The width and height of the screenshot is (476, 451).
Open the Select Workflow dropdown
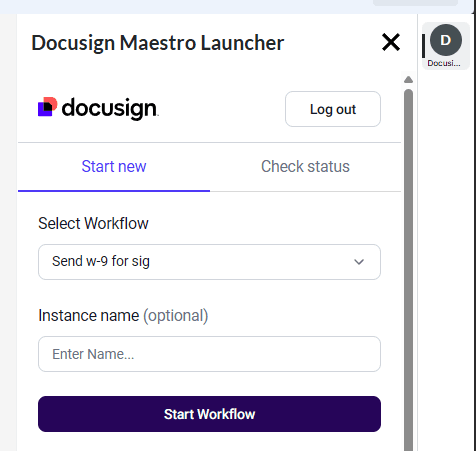209,262
